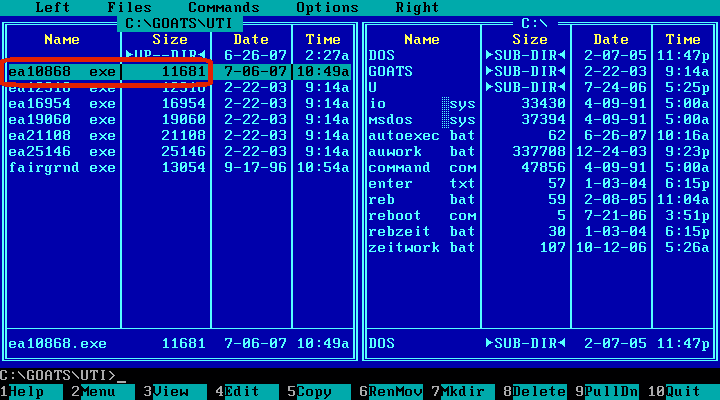Click the 9PullDn function key button
The height and width of the screenshot is (400, 720).
(x=607, y=392)
